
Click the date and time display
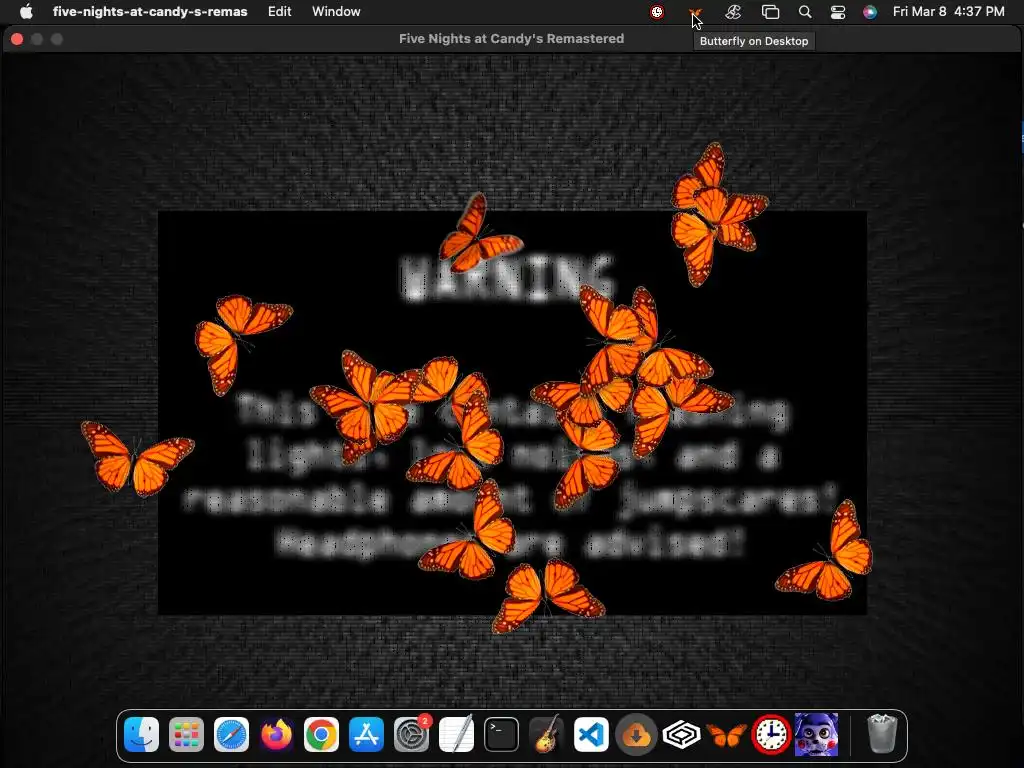[x=948, y=12]
